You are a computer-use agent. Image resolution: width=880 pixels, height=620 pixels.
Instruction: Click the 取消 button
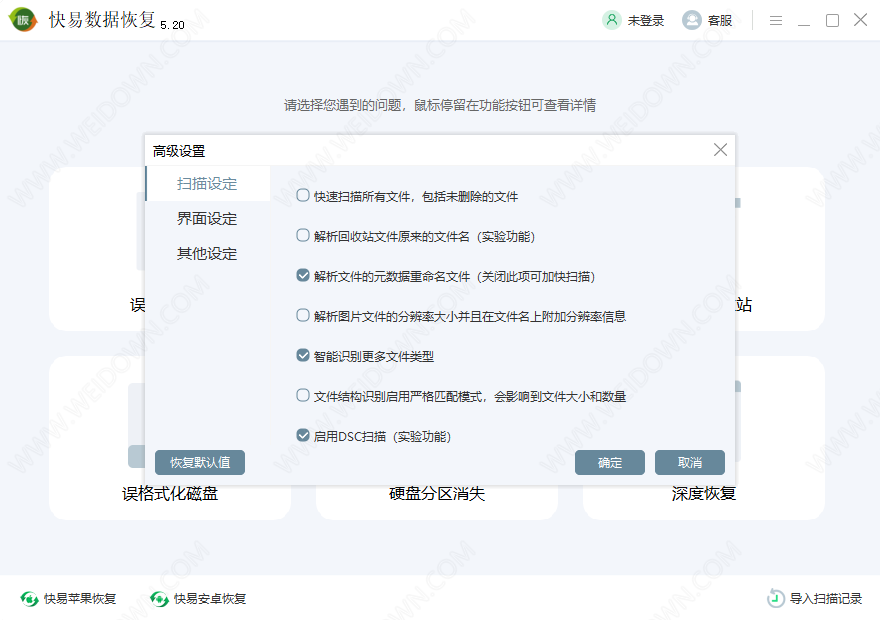pyautogui.click(x=690, y=462)
